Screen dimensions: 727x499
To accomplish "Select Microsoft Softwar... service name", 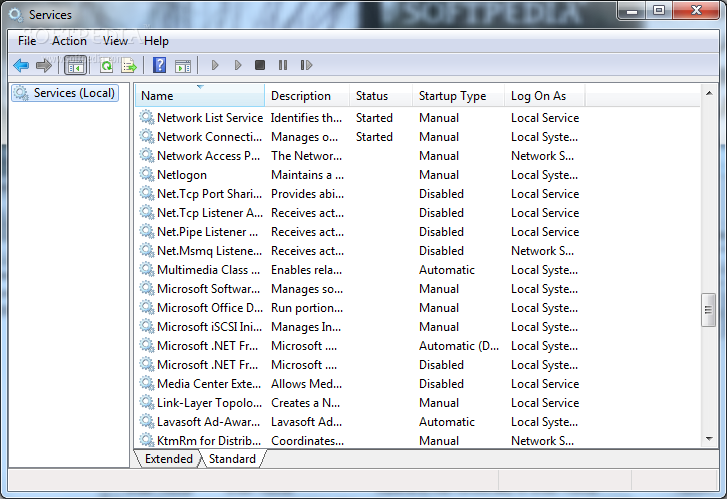I will pos(208,289).
